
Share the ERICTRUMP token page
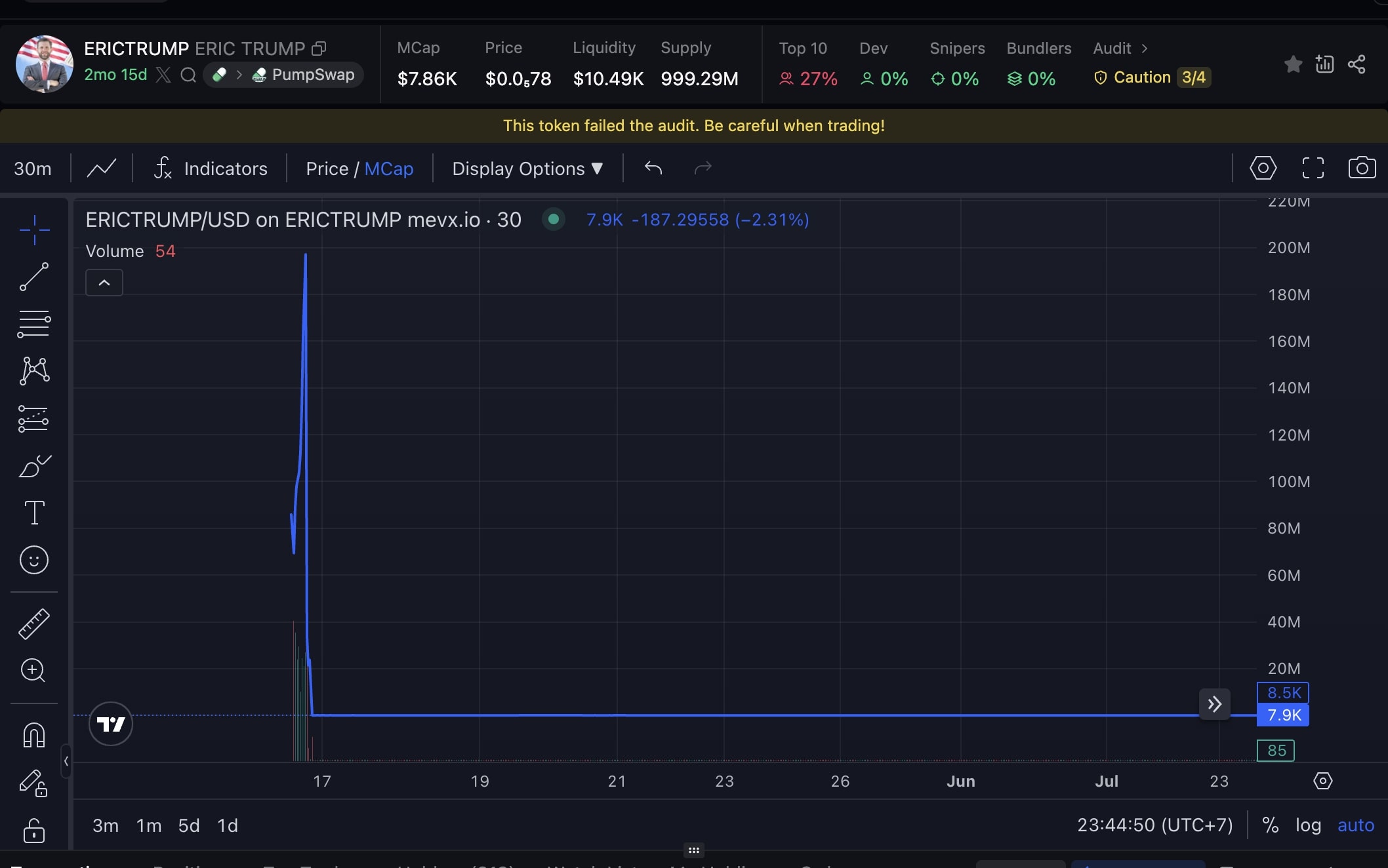tap(1357, 64)
